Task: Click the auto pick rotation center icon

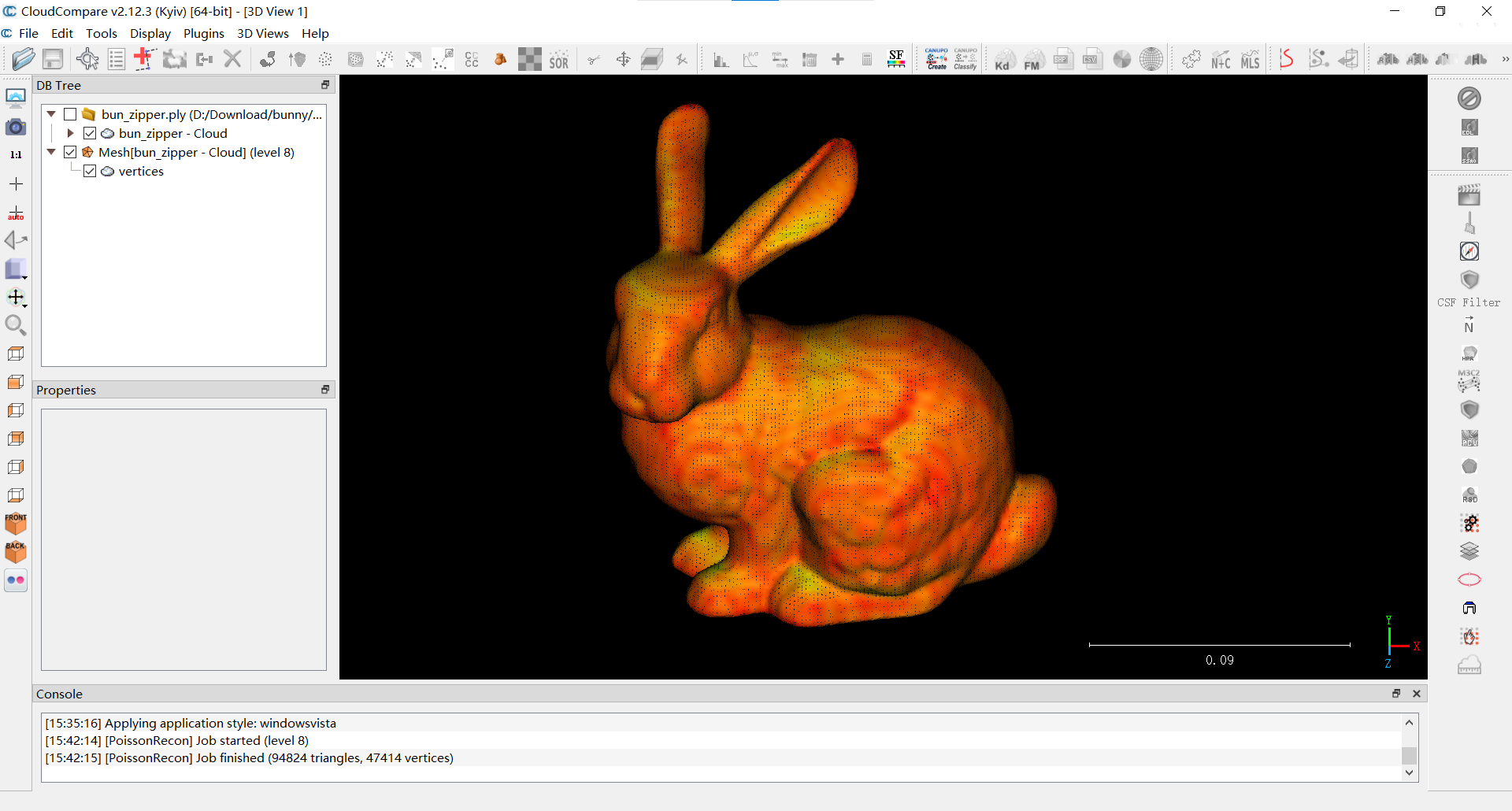Action: 16,212
